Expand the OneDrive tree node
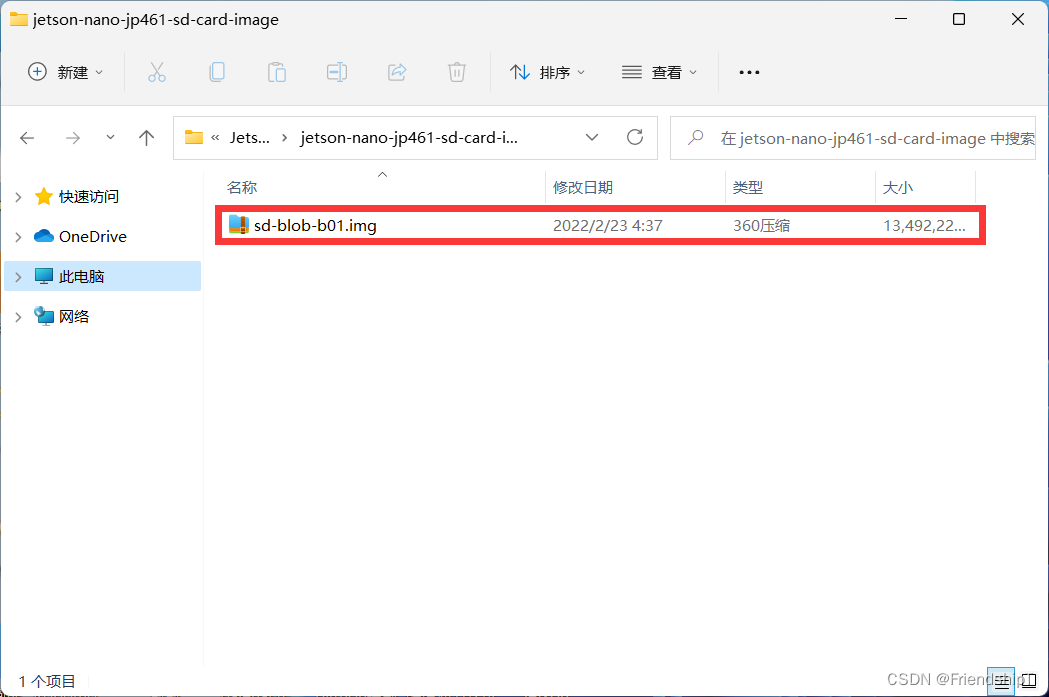 [x=19, y=237]
